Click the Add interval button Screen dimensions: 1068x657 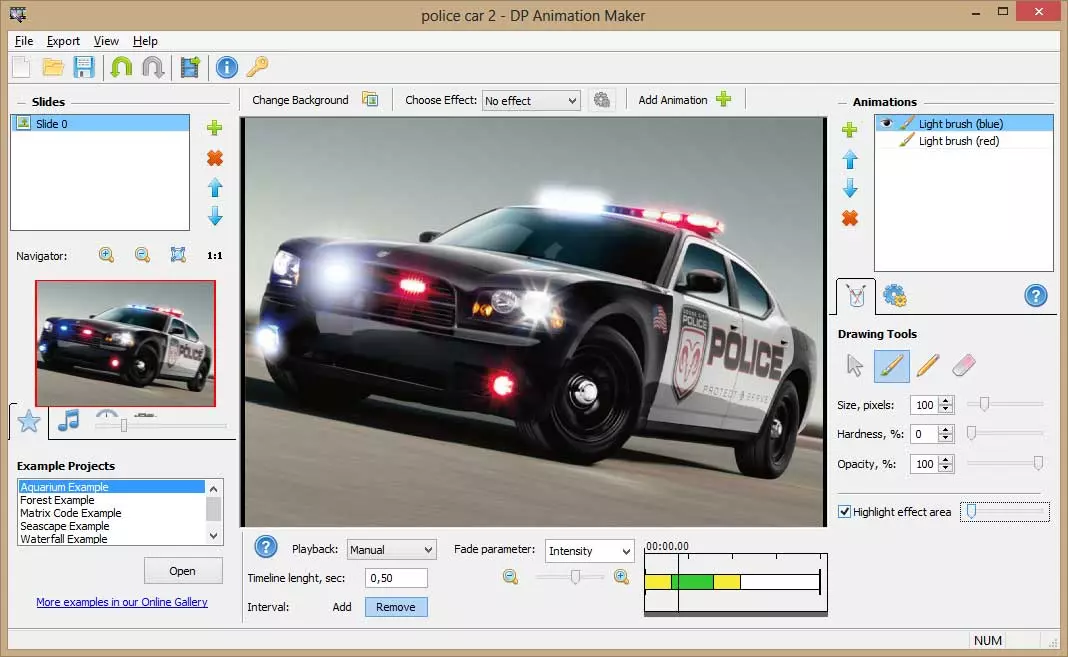tap(342, 607)
